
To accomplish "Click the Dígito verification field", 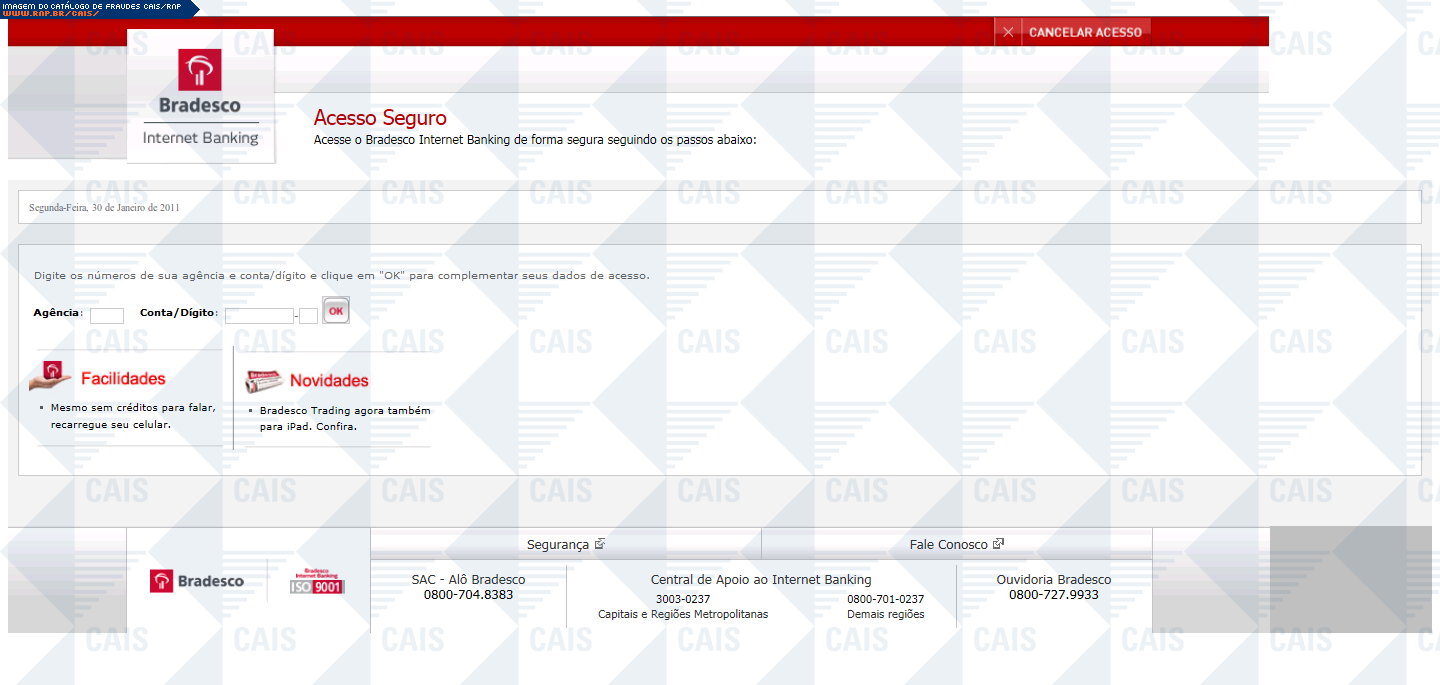I will coord(308,315).
